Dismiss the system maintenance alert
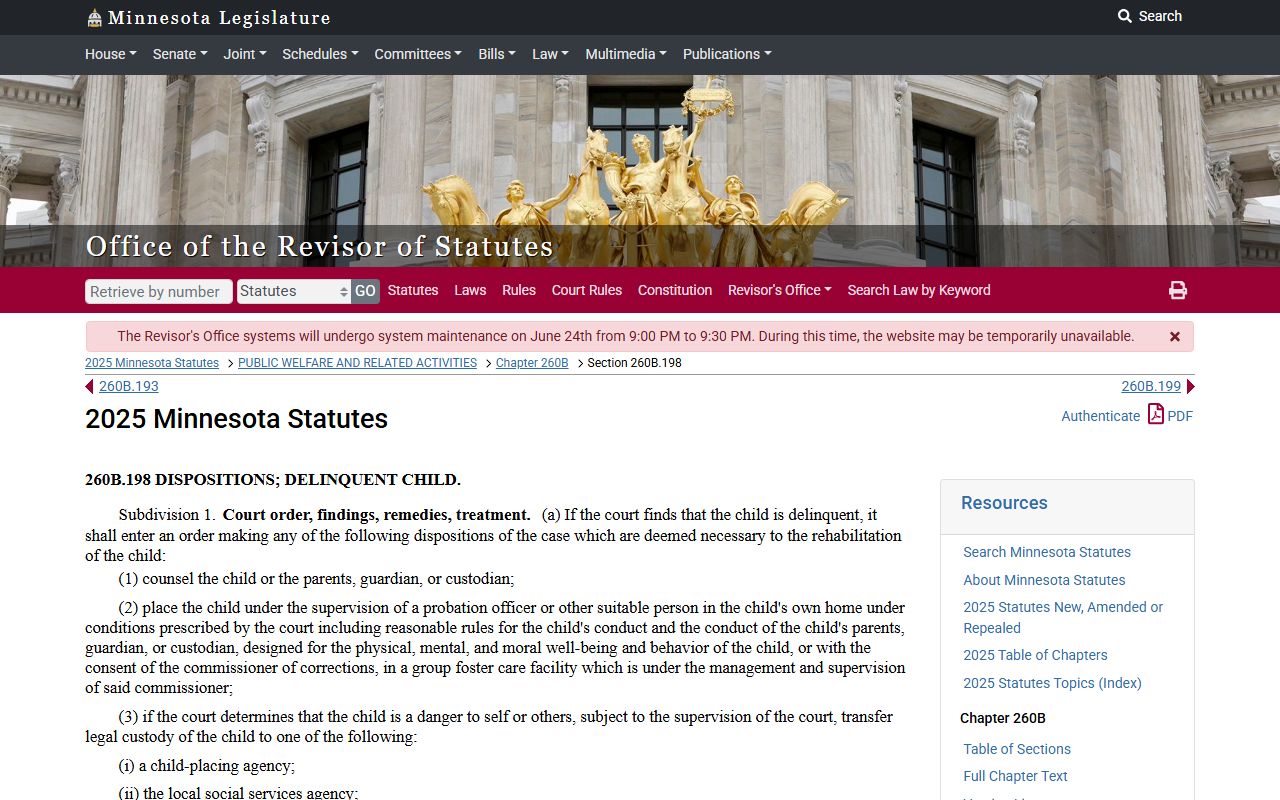This screenshot has height=800, width=1280. pyautogui.click(x=1175, y=337)
